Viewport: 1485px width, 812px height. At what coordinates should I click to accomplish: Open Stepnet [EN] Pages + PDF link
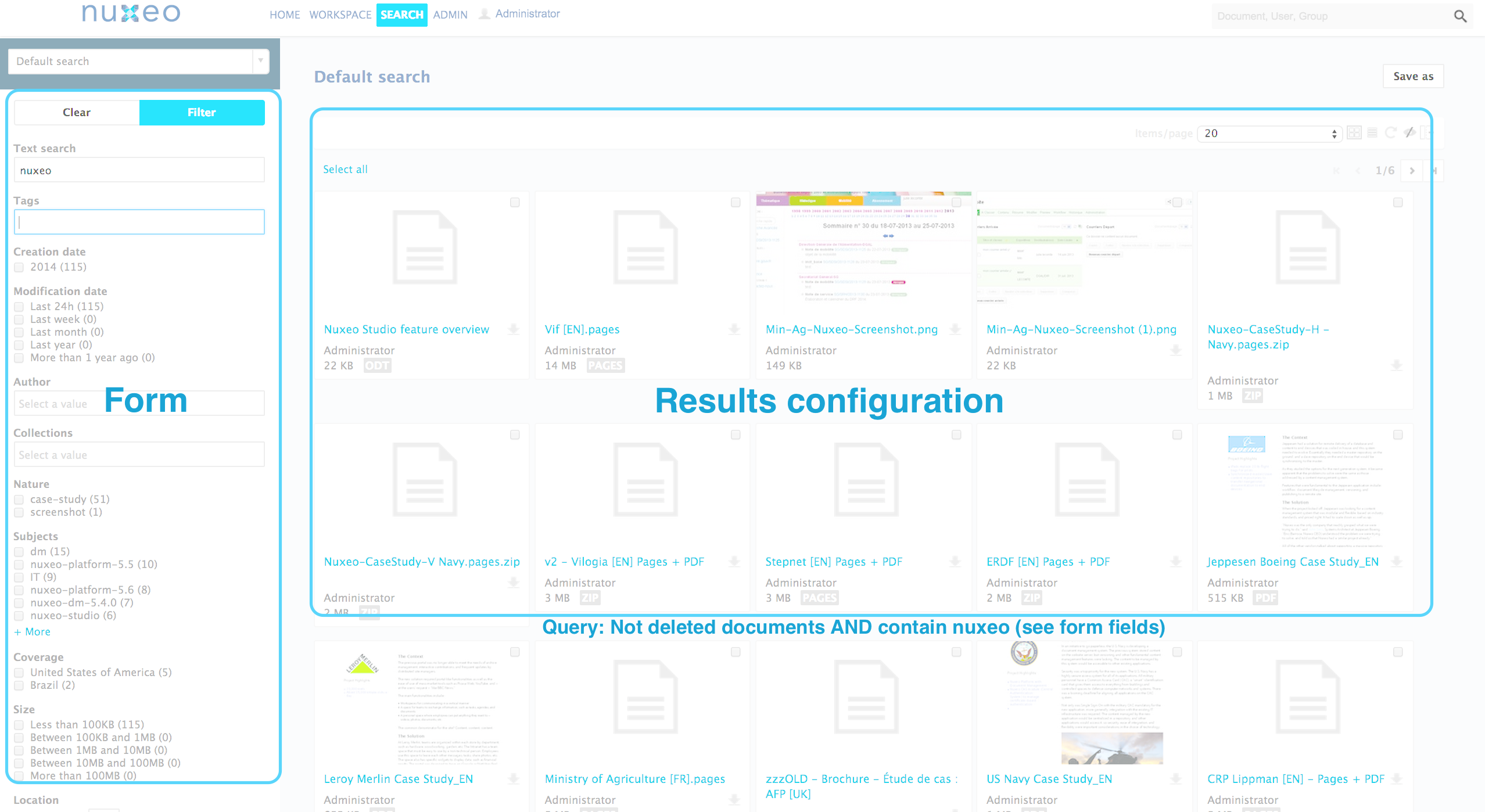pos(834,562)
